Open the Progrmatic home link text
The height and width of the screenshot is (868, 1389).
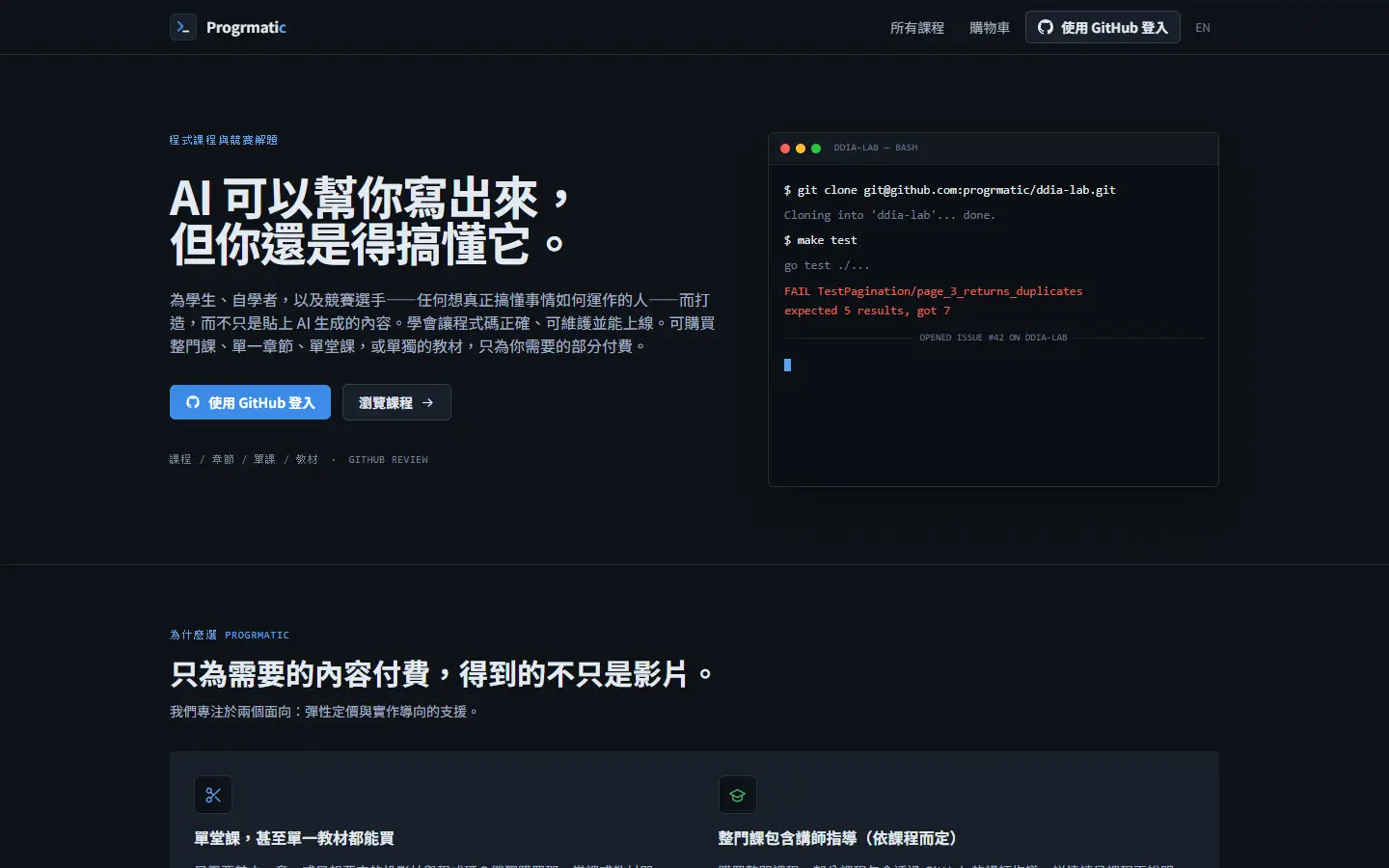246,27
